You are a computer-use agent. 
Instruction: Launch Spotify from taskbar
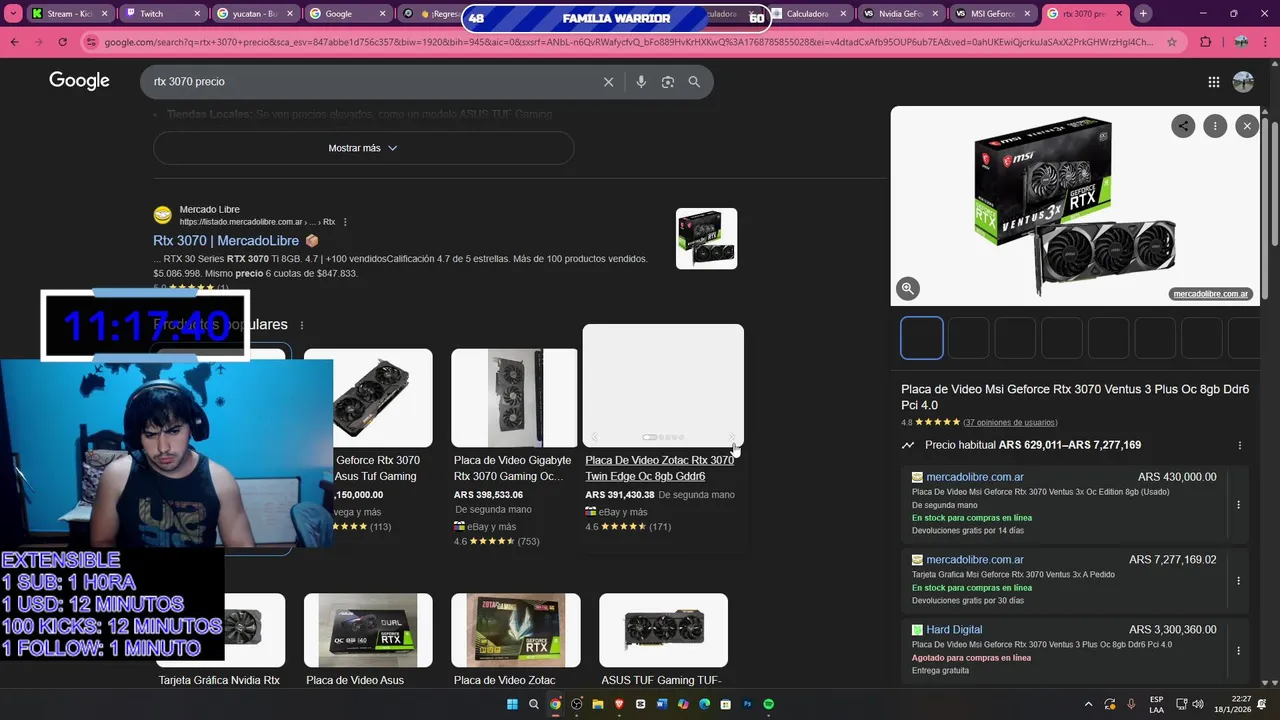click(x=769, y=704)
